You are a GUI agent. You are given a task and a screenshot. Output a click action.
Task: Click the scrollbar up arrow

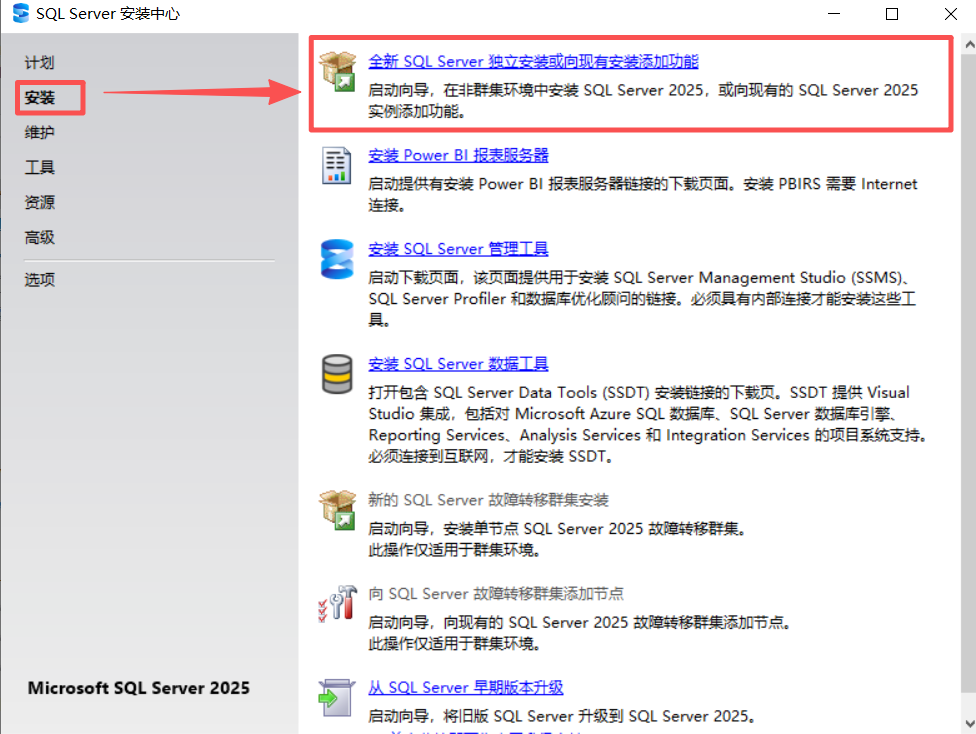(969, 45)
